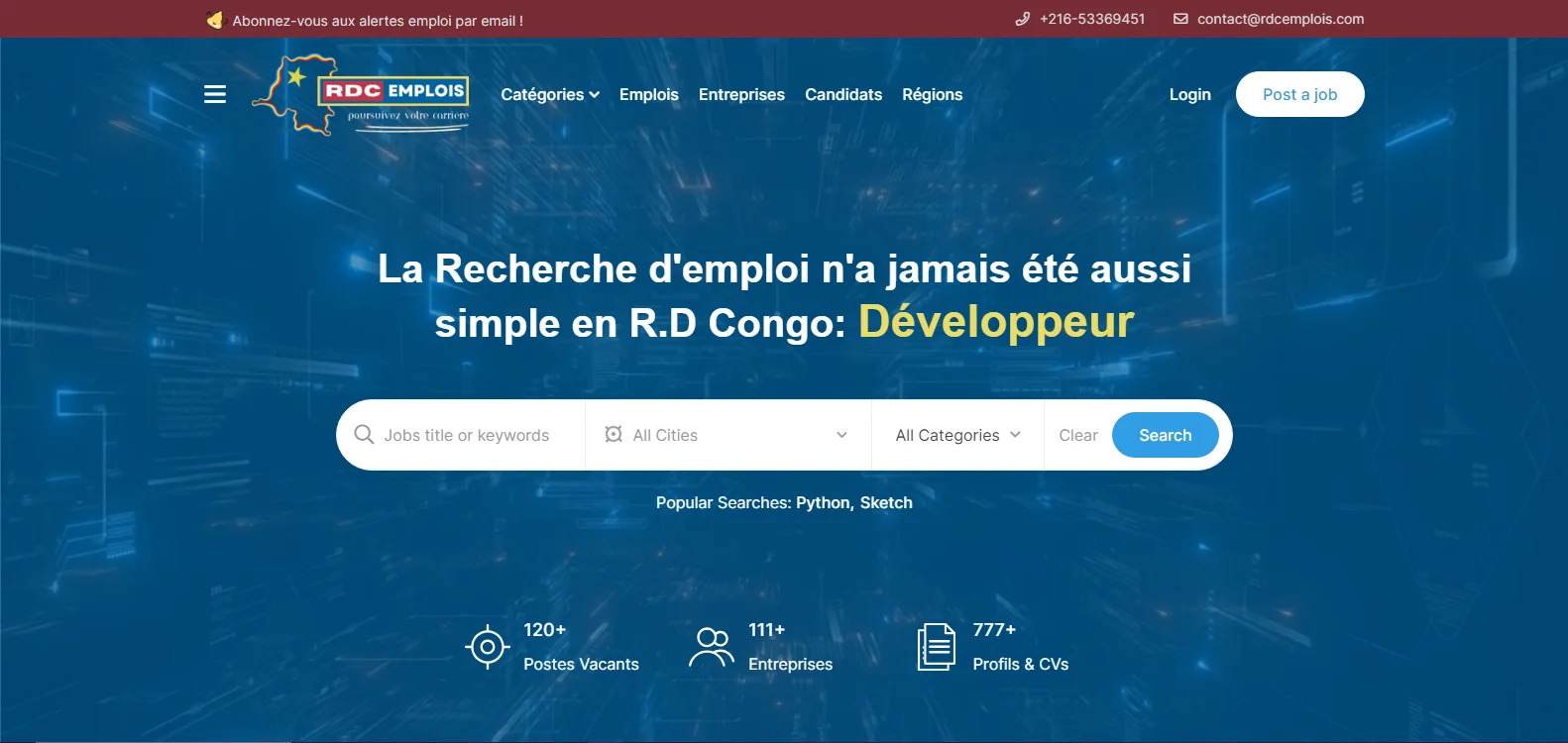Click the target icon for Postes Vacants
Viewport: 1568px width, 743px height.
[x=488, y=647]
